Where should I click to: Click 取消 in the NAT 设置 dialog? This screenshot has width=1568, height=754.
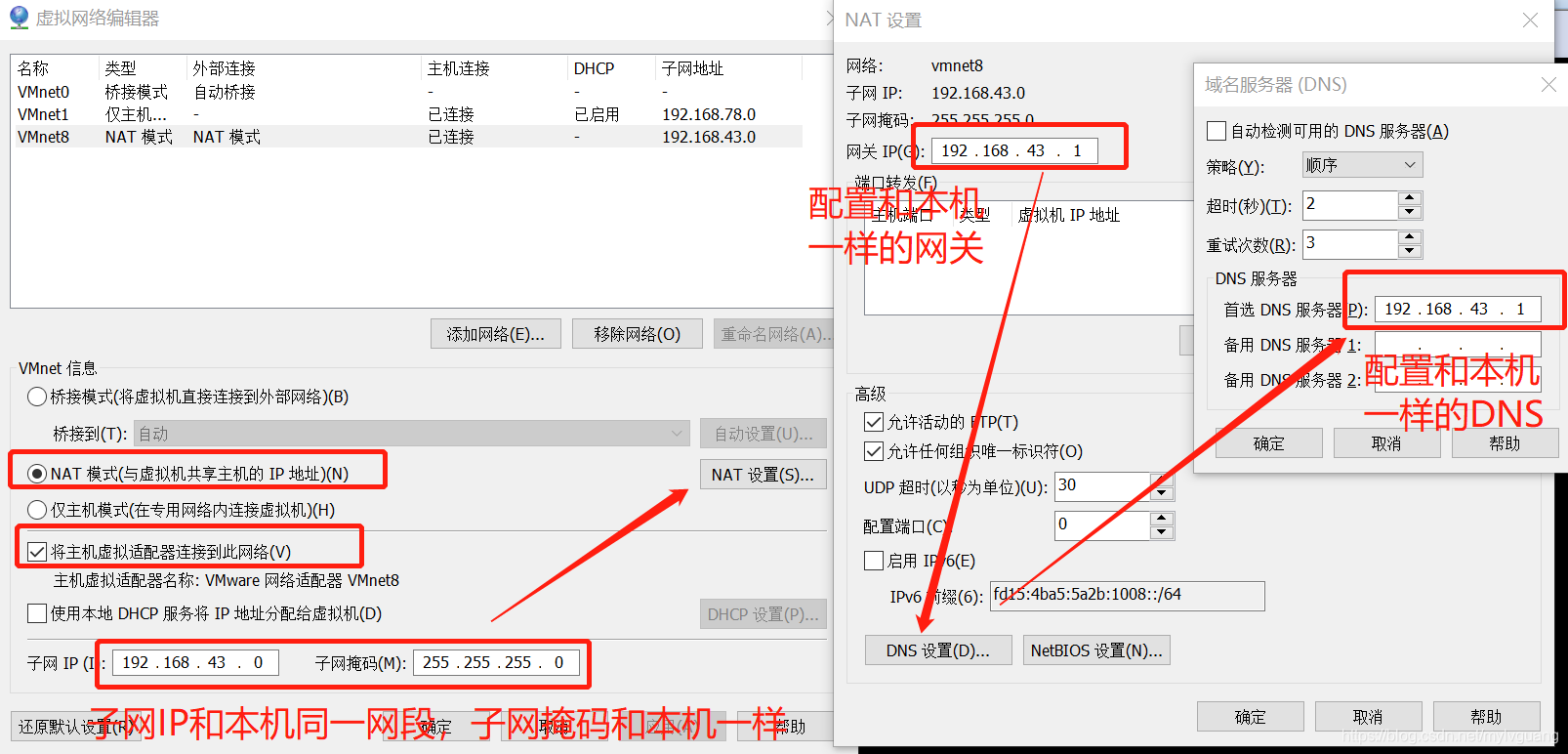click(1368, 717)
